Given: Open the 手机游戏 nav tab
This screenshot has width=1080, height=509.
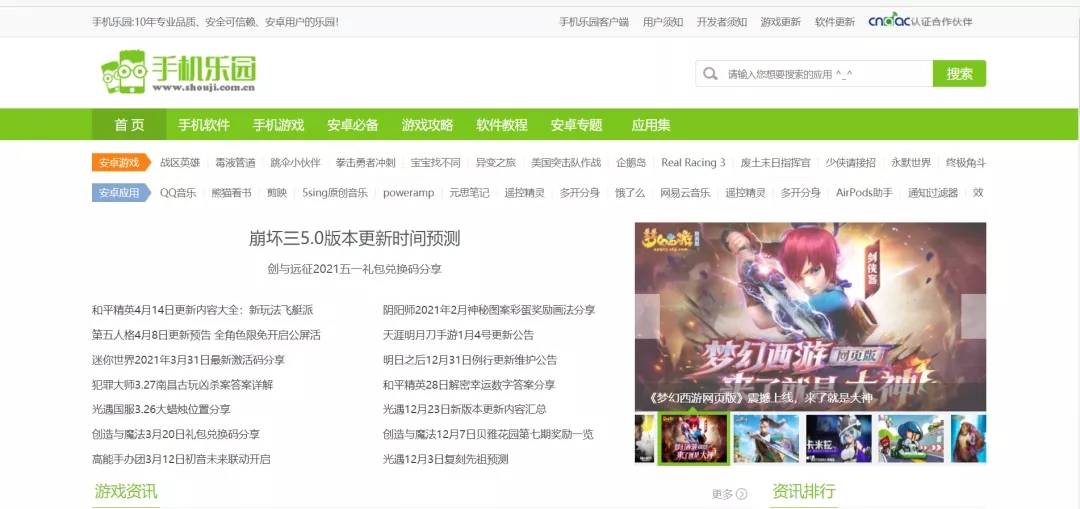Looking at the screenshot, I should [278, 125].
